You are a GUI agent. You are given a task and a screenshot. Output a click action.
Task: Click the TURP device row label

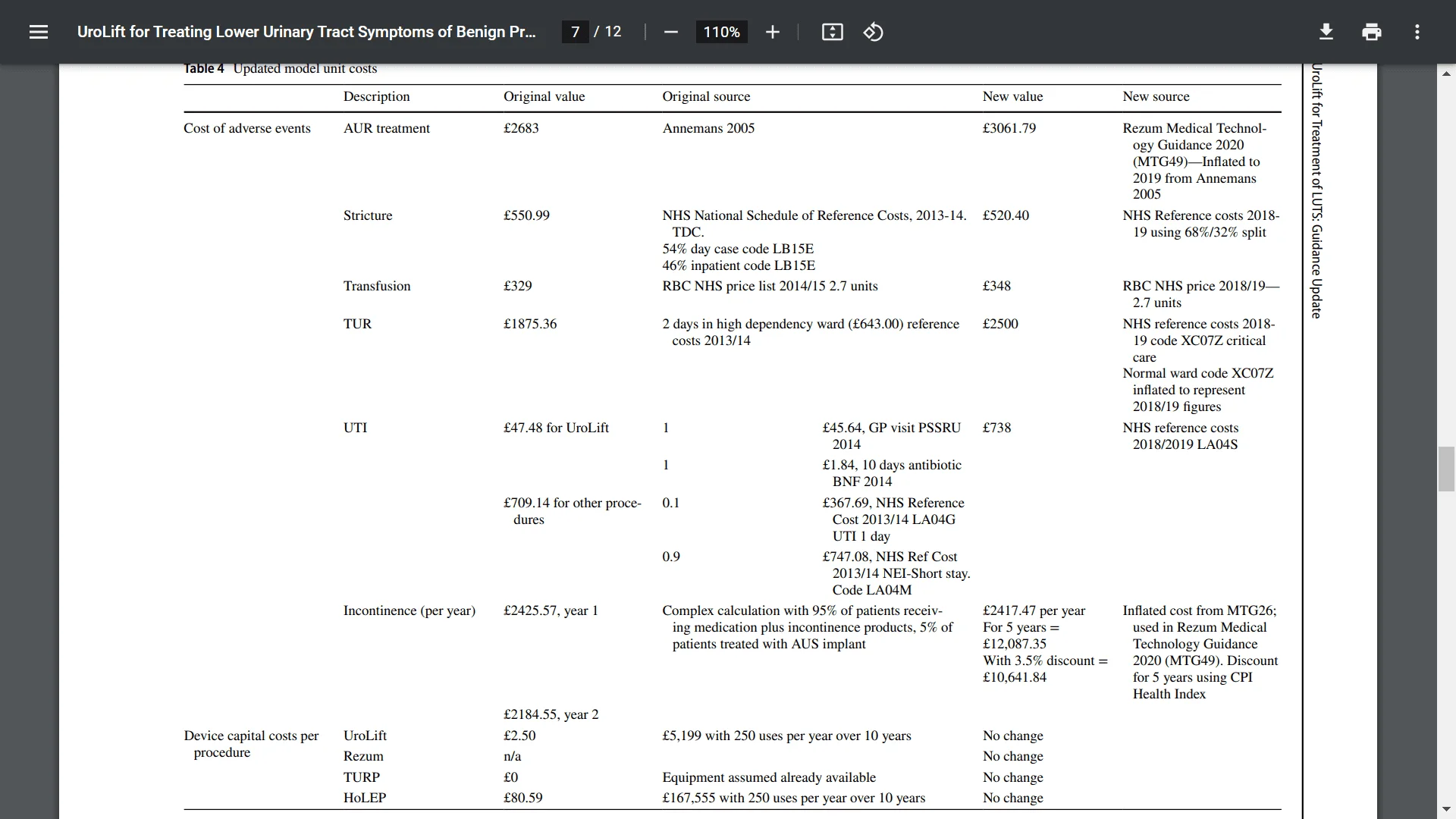tap(361, 777)
